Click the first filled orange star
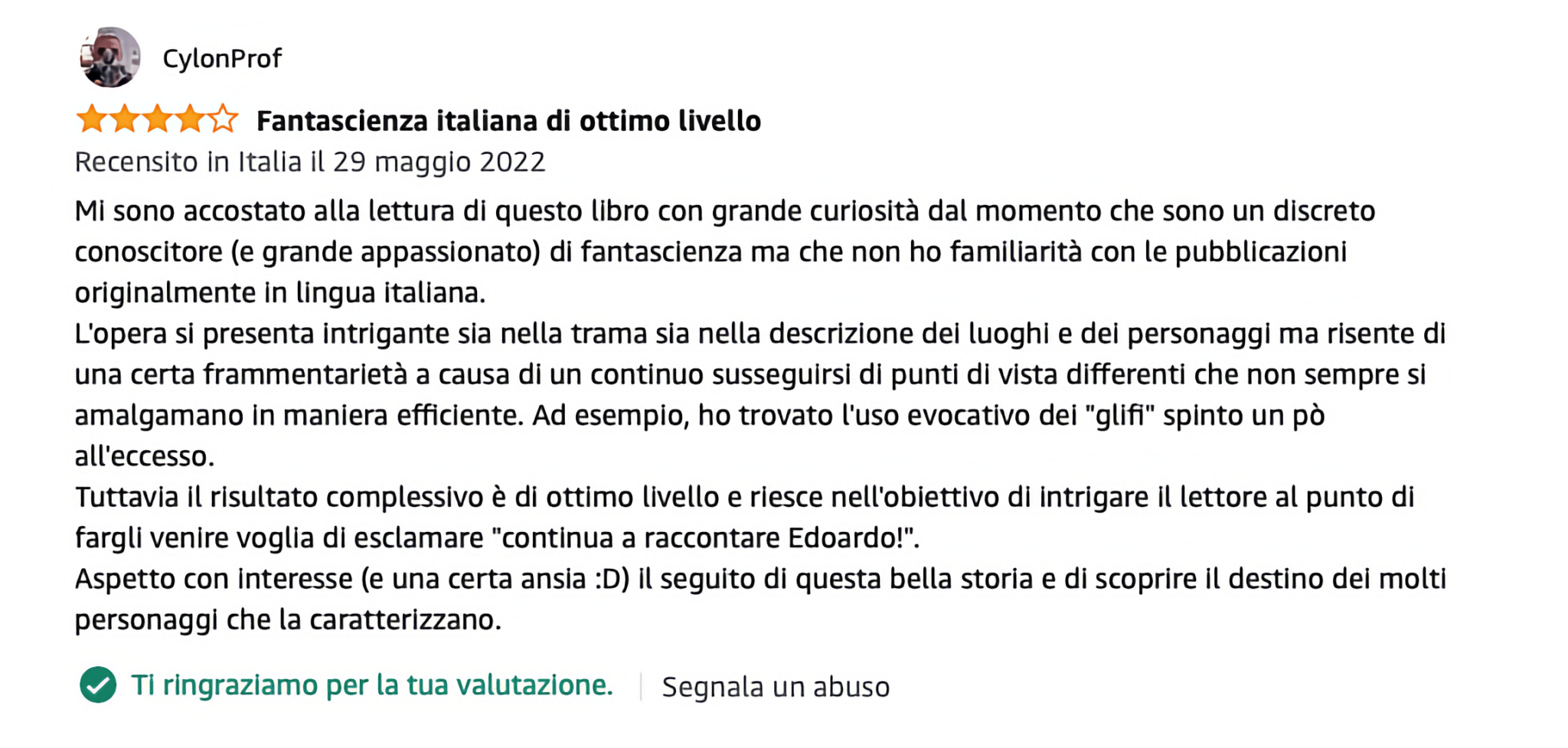The width and height of the screenshot is (1568, 748). (92, 119)
